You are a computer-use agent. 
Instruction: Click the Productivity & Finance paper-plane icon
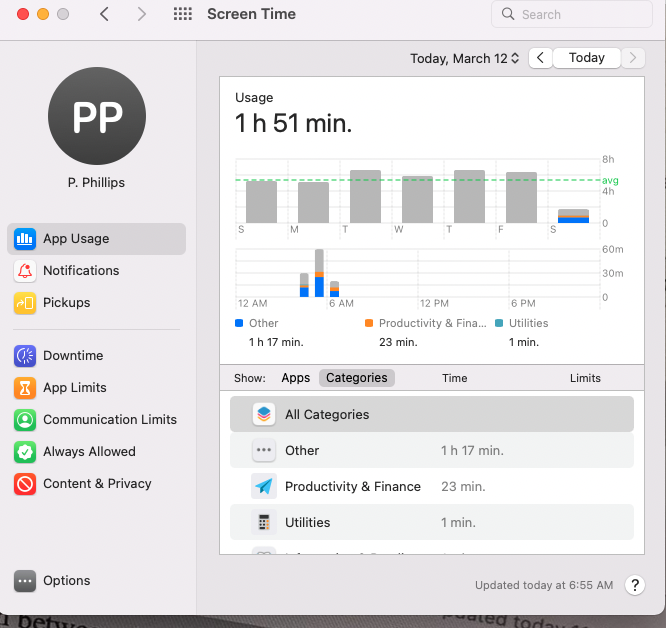[264, 486]
